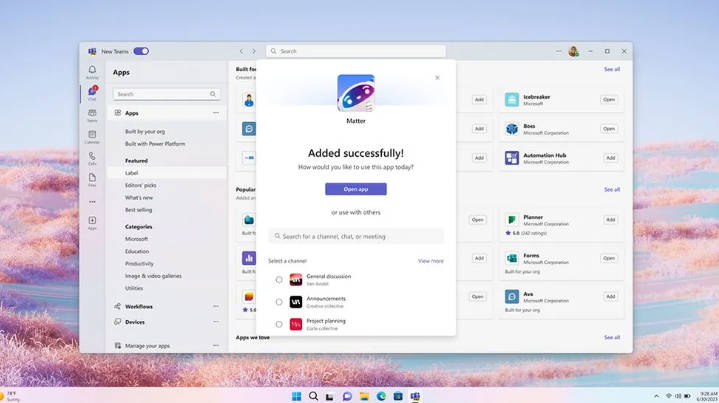
Task: Select the Apps icon in the left rail
Action: pyautogui.click(x=92, y=223)
